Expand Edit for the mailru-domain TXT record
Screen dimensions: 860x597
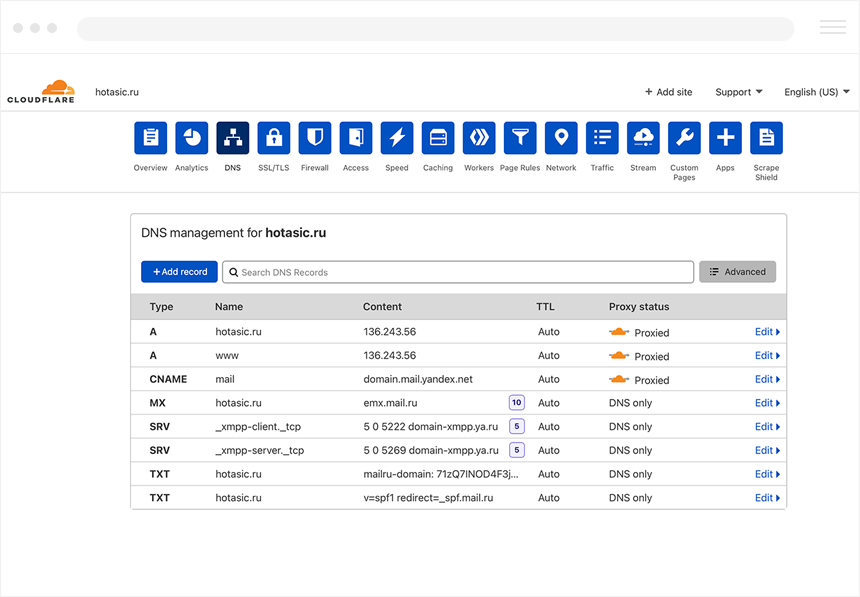coord(767,474)
